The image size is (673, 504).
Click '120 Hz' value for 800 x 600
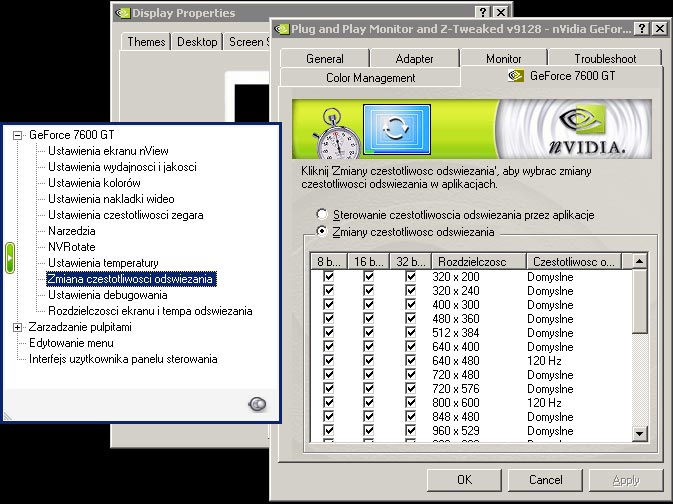[544, 403]
